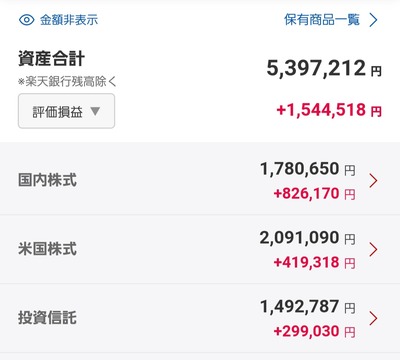Screen dimensions: 400x360
Task: Expand the 投資信託 row chevron
Action: tap(373, 318)
